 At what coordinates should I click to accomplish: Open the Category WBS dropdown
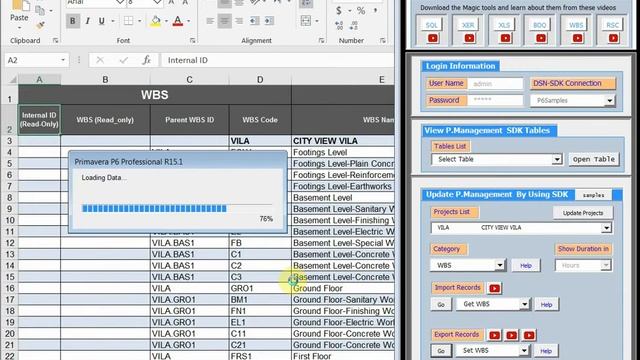(500, 265)
